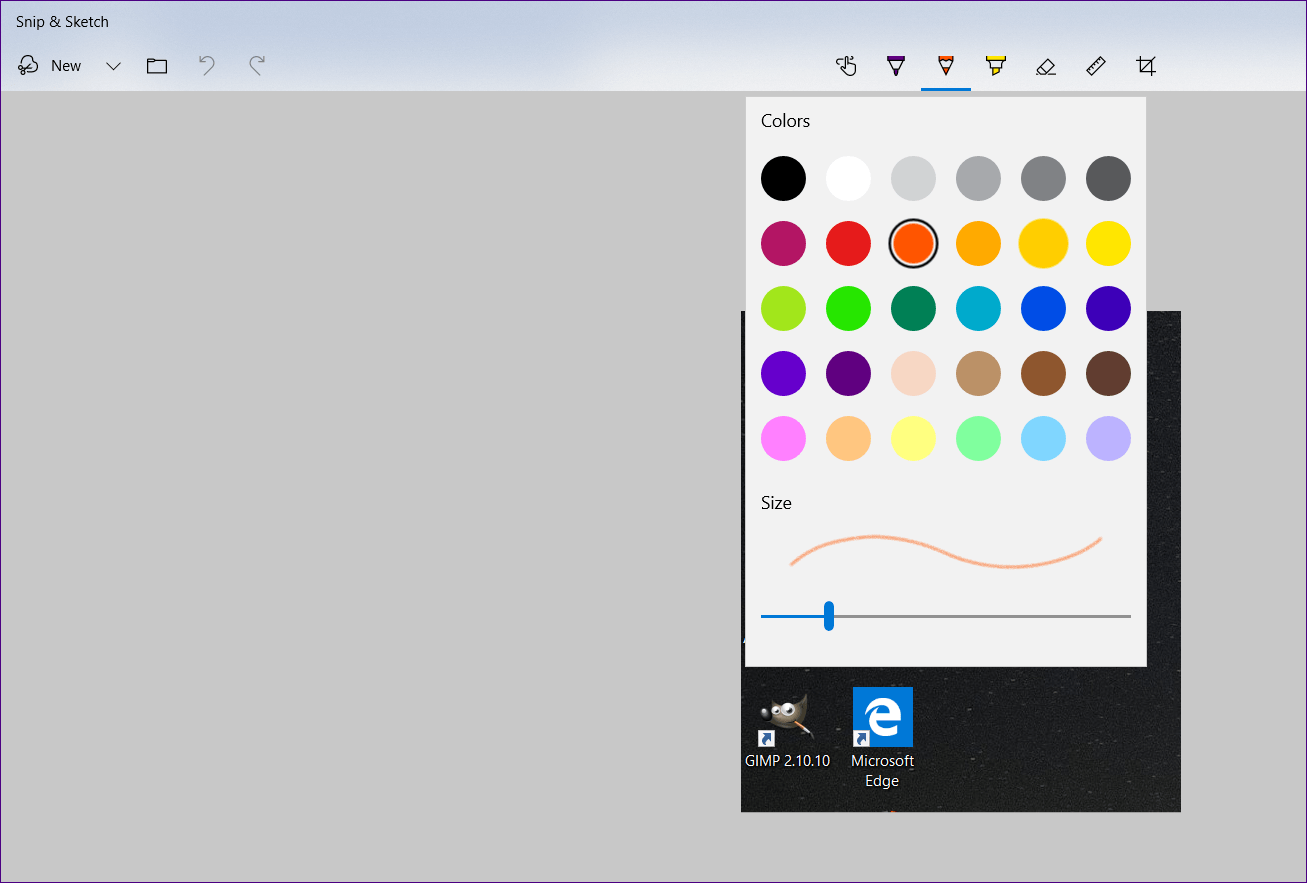Choose the white color swatch
Viewport: 1307px width, 883px height.
[x=848, y=178]
